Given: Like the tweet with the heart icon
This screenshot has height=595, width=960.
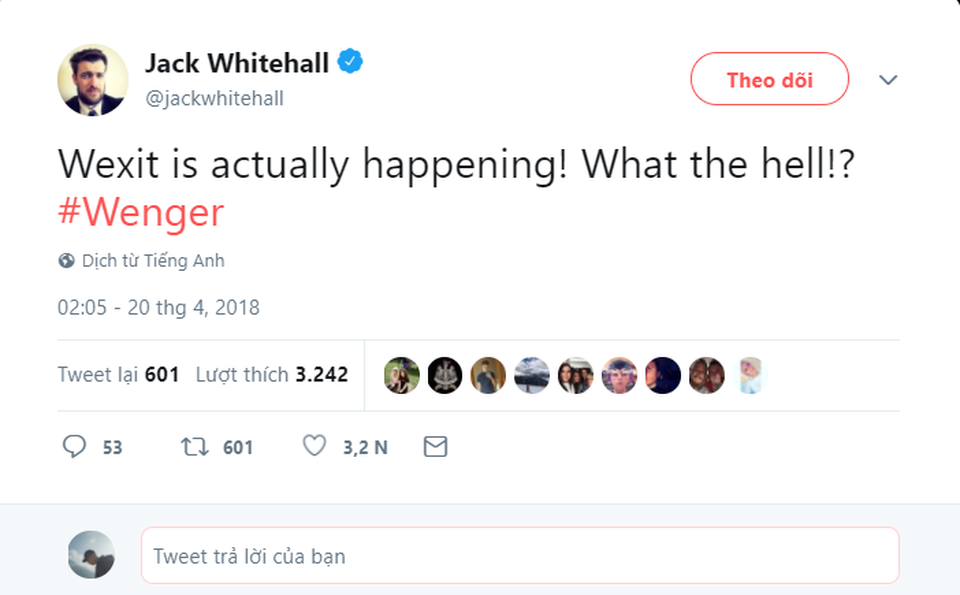Looking at the screenshot, I should pyautogui.click(x=315, y=446).
